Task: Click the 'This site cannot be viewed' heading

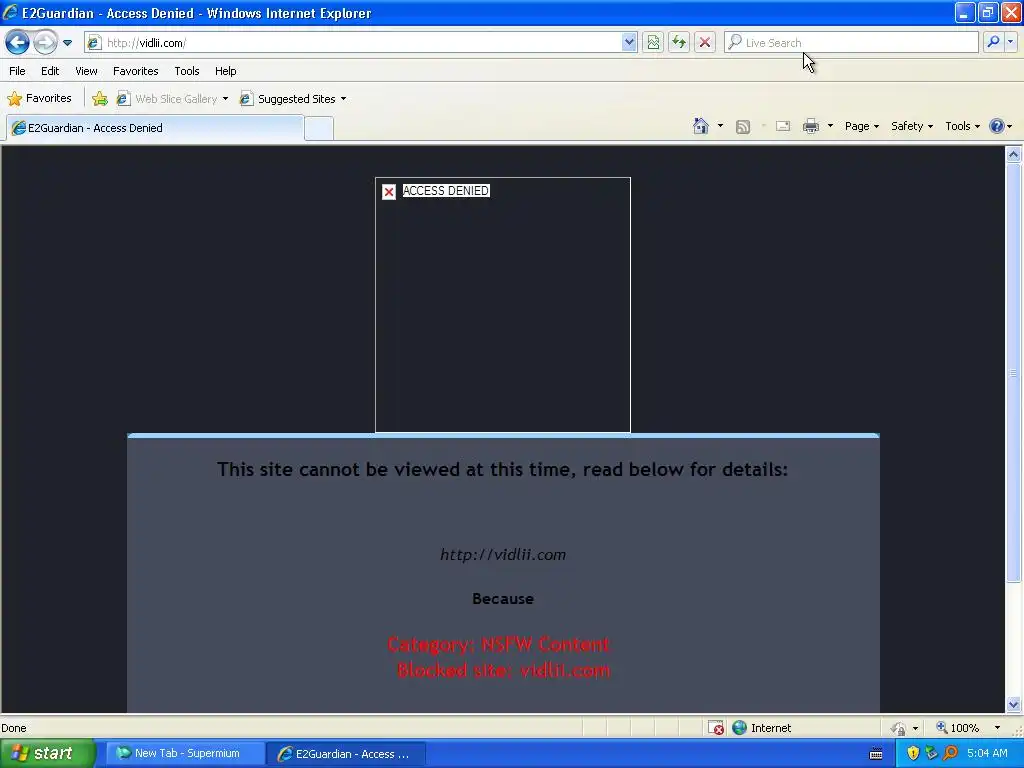Action: click(503, 470)
